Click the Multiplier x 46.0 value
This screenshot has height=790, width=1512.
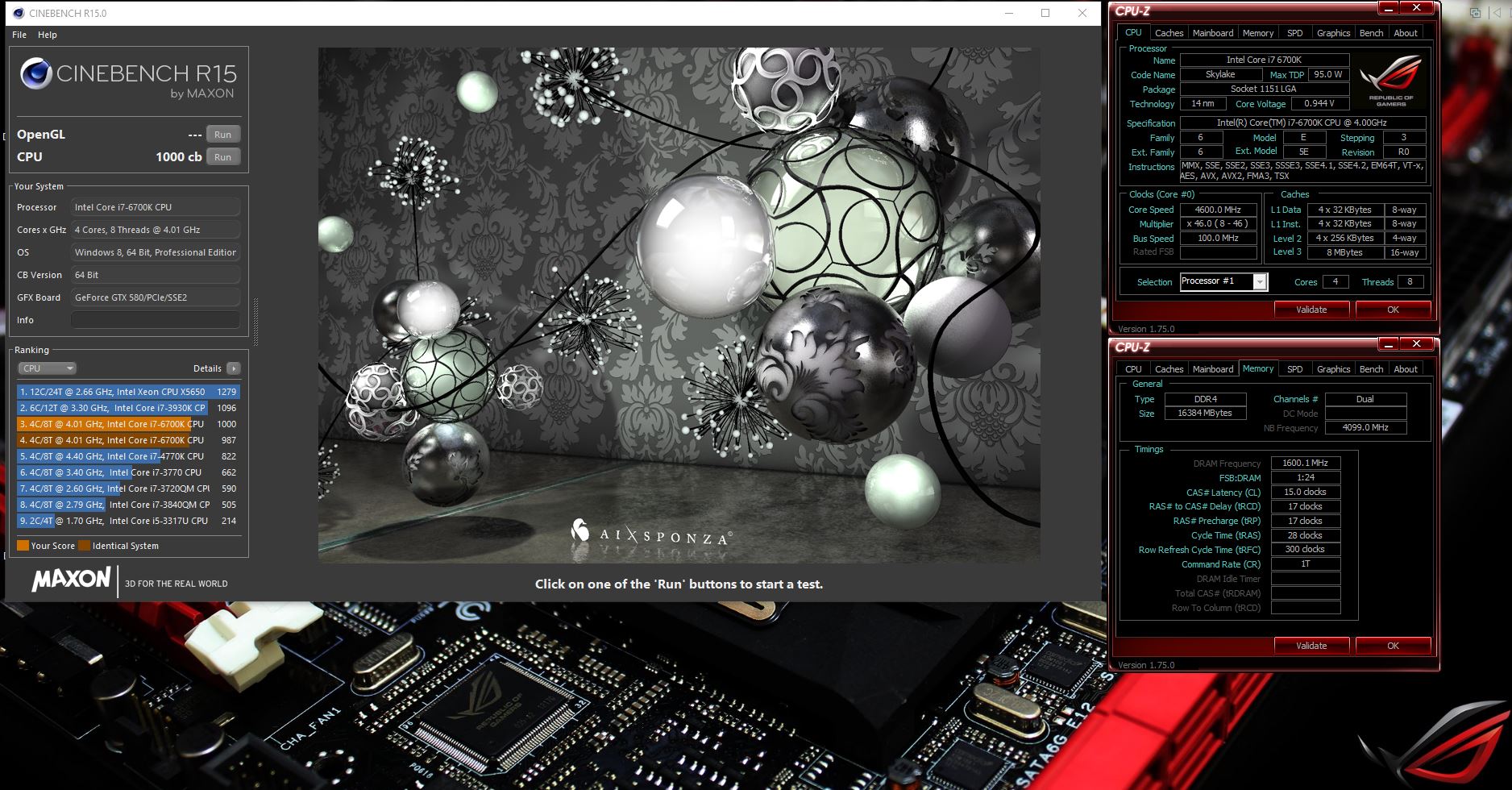(x=1218, y=224)
